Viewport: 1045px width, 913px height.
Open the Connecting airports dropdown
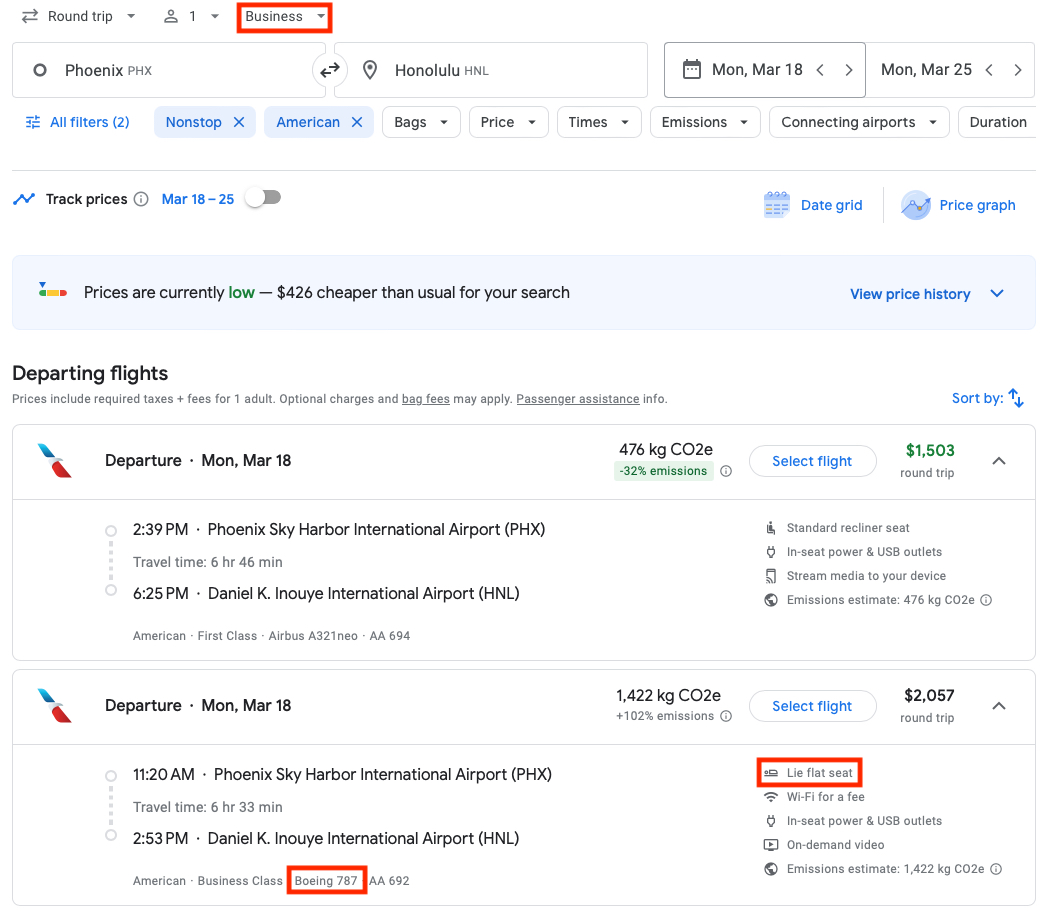(858, 121)
